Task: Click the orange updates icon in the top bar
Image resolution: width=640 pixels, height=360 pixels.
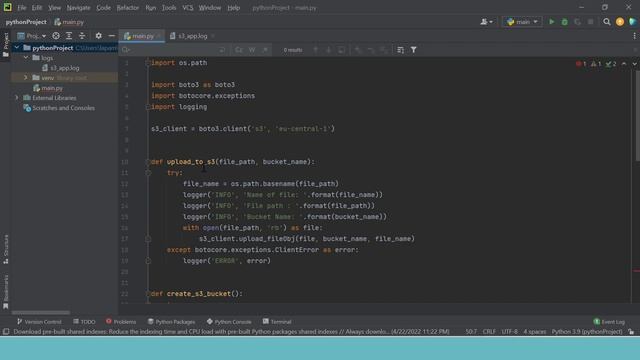Action: coord(620,22)
